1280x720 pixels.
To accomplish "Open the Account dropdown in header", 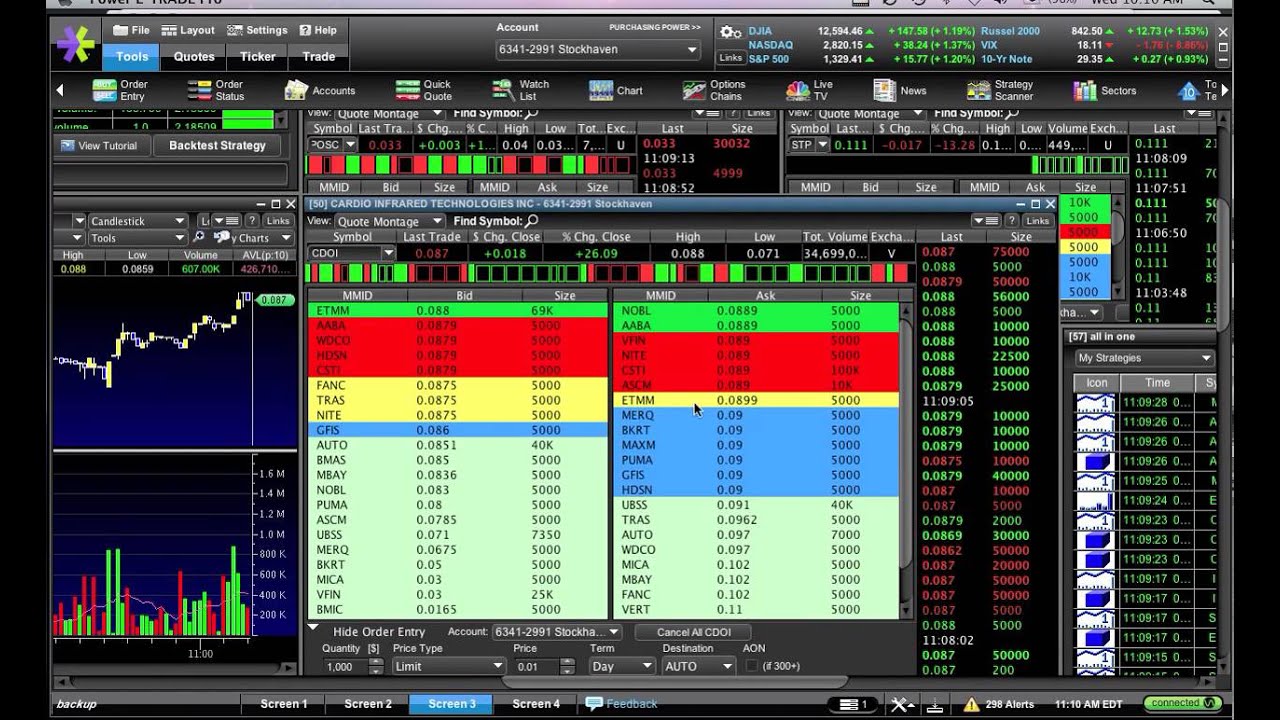I will click(x=598, y=49).
